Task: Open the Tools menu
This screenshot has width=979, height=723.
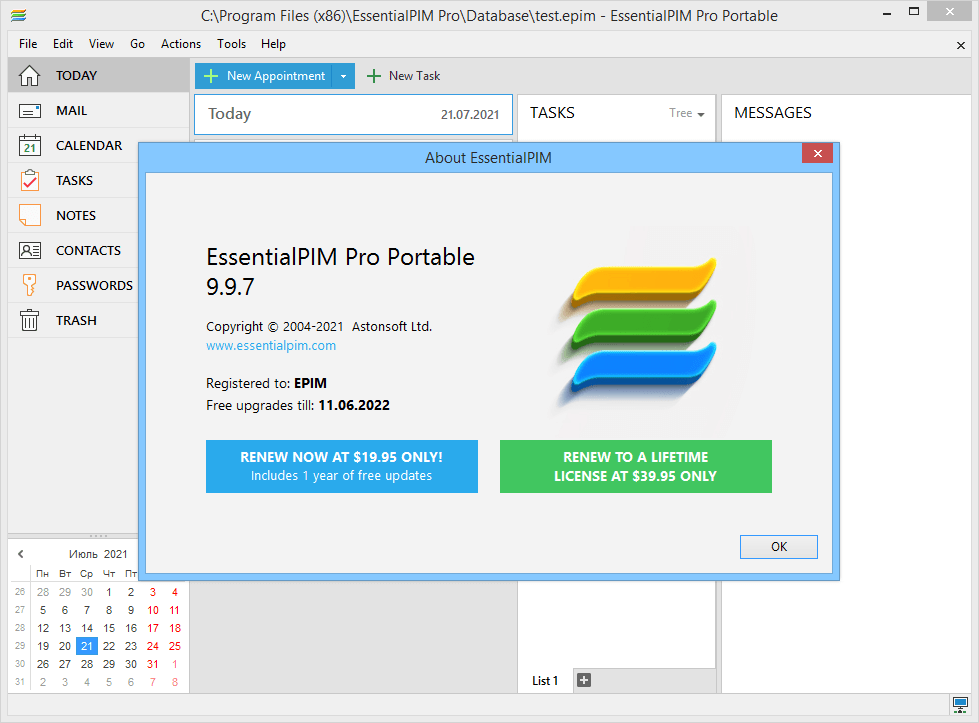Action: 232,44
